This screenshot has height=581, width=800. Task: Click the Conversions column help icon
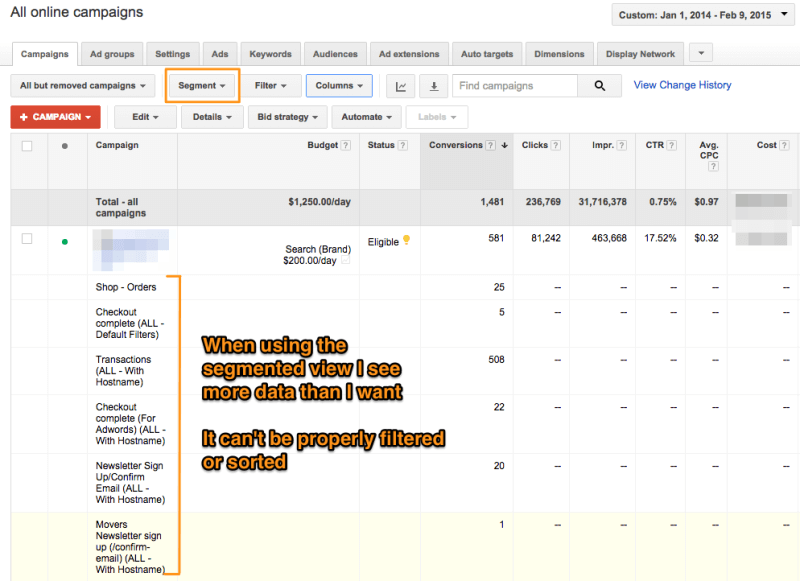tap(490, 145)
